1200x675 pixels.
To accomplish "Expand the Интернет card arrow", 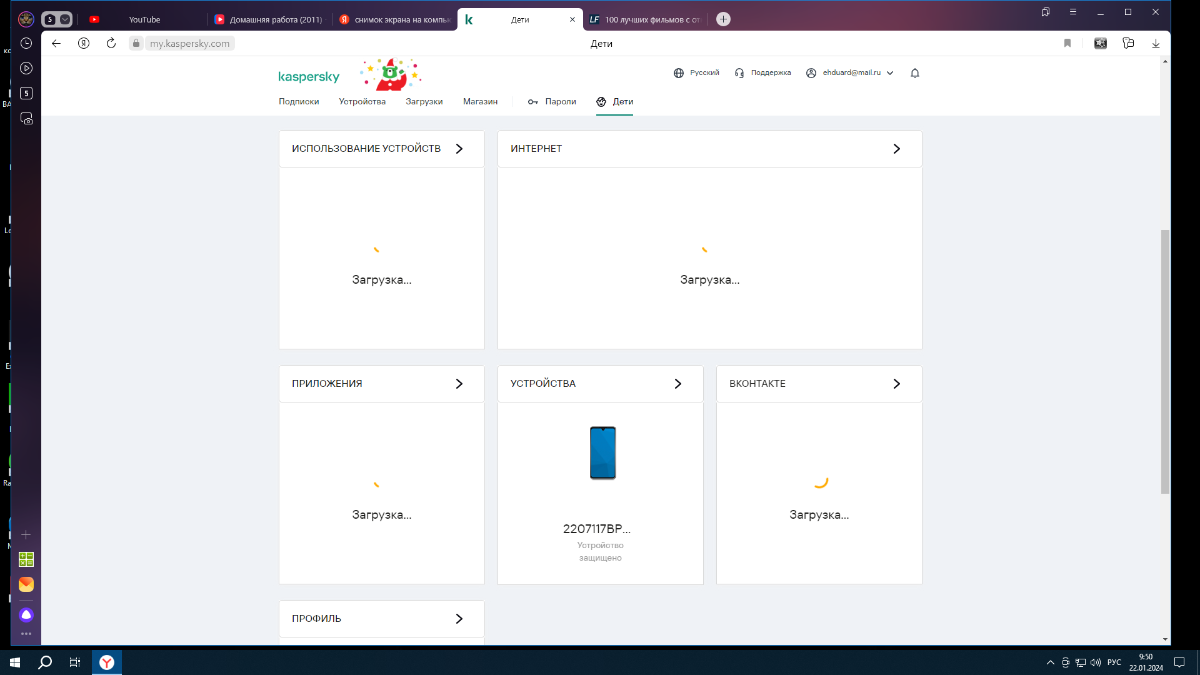I will [896, 148].
